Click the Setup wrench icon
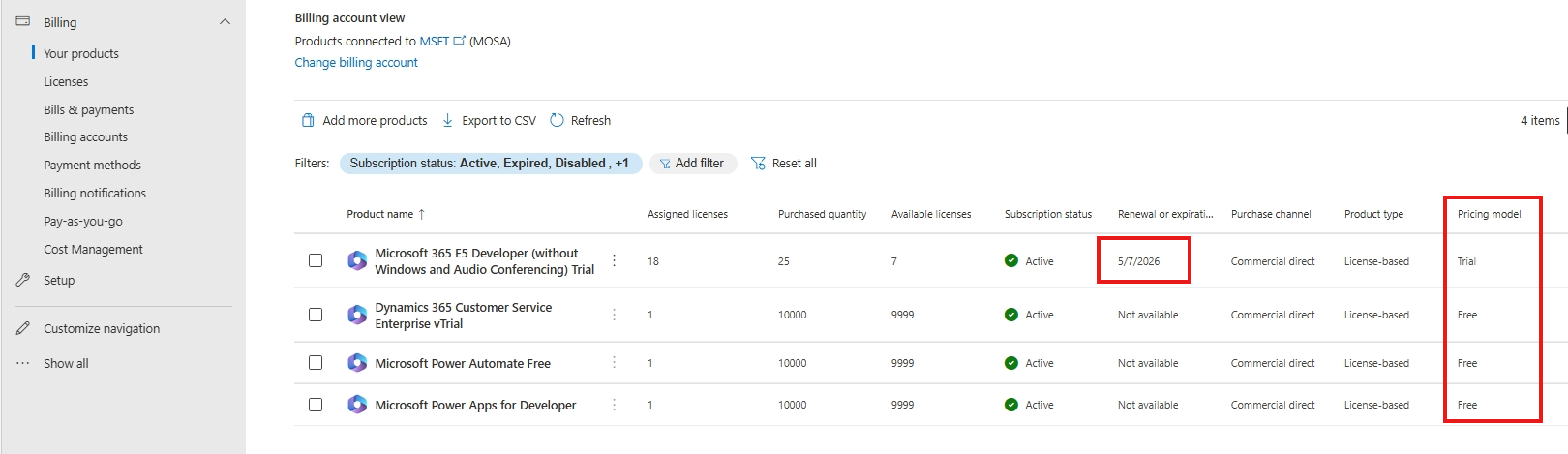 [x=23, y=280]
